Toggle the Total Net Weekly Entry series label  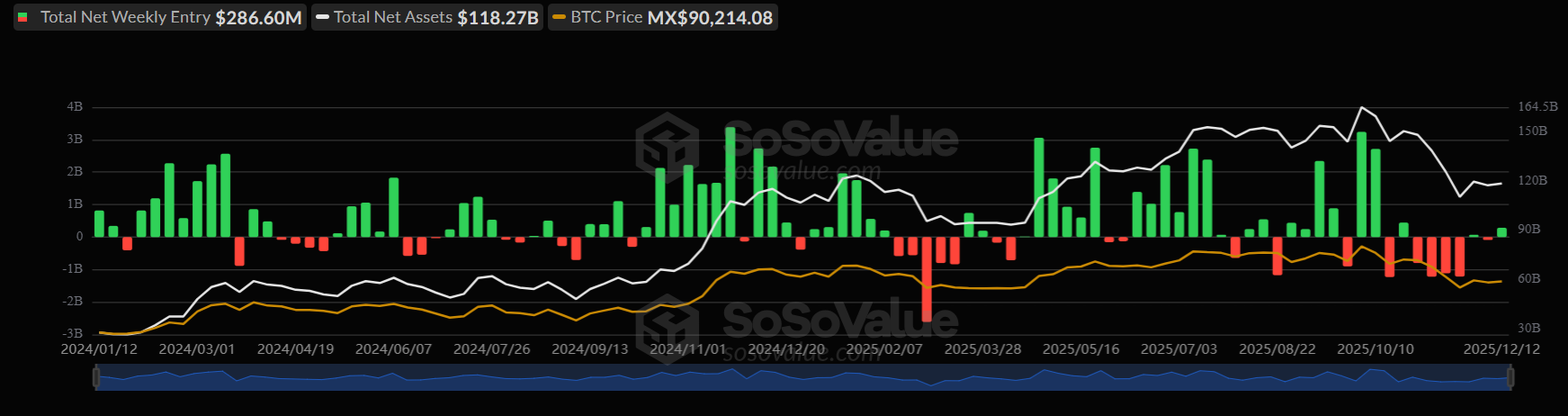125,17
